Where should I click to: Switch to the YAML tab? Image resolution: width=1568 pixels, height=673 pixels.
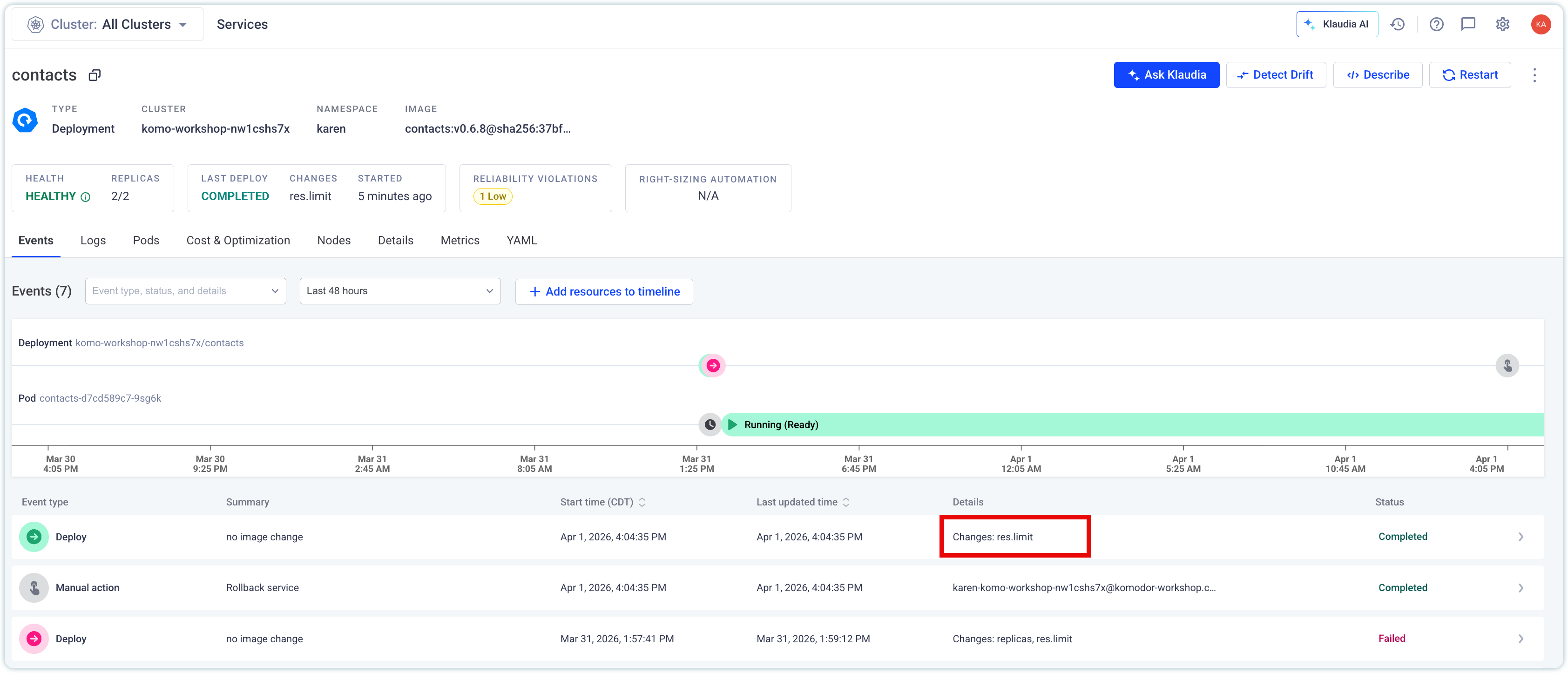pyautogui.click(x=521, y=240)
